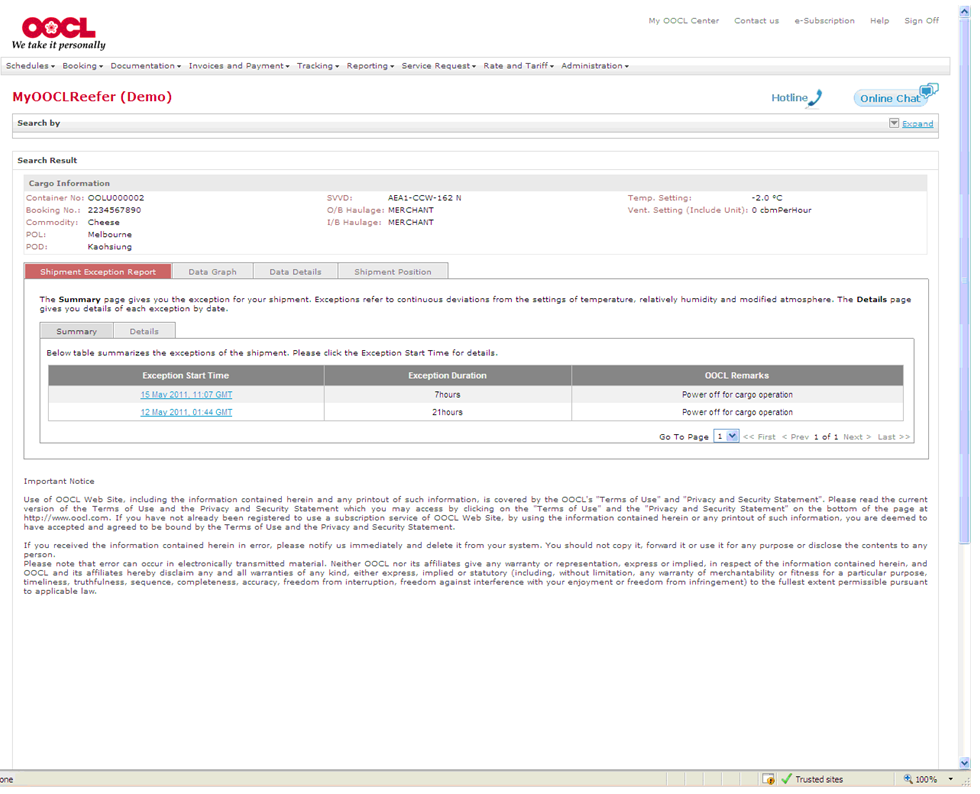Click the zoom magnifier icon in status bar
The height and width of the screenshot is (794, 980).
(x=908, y=779)
